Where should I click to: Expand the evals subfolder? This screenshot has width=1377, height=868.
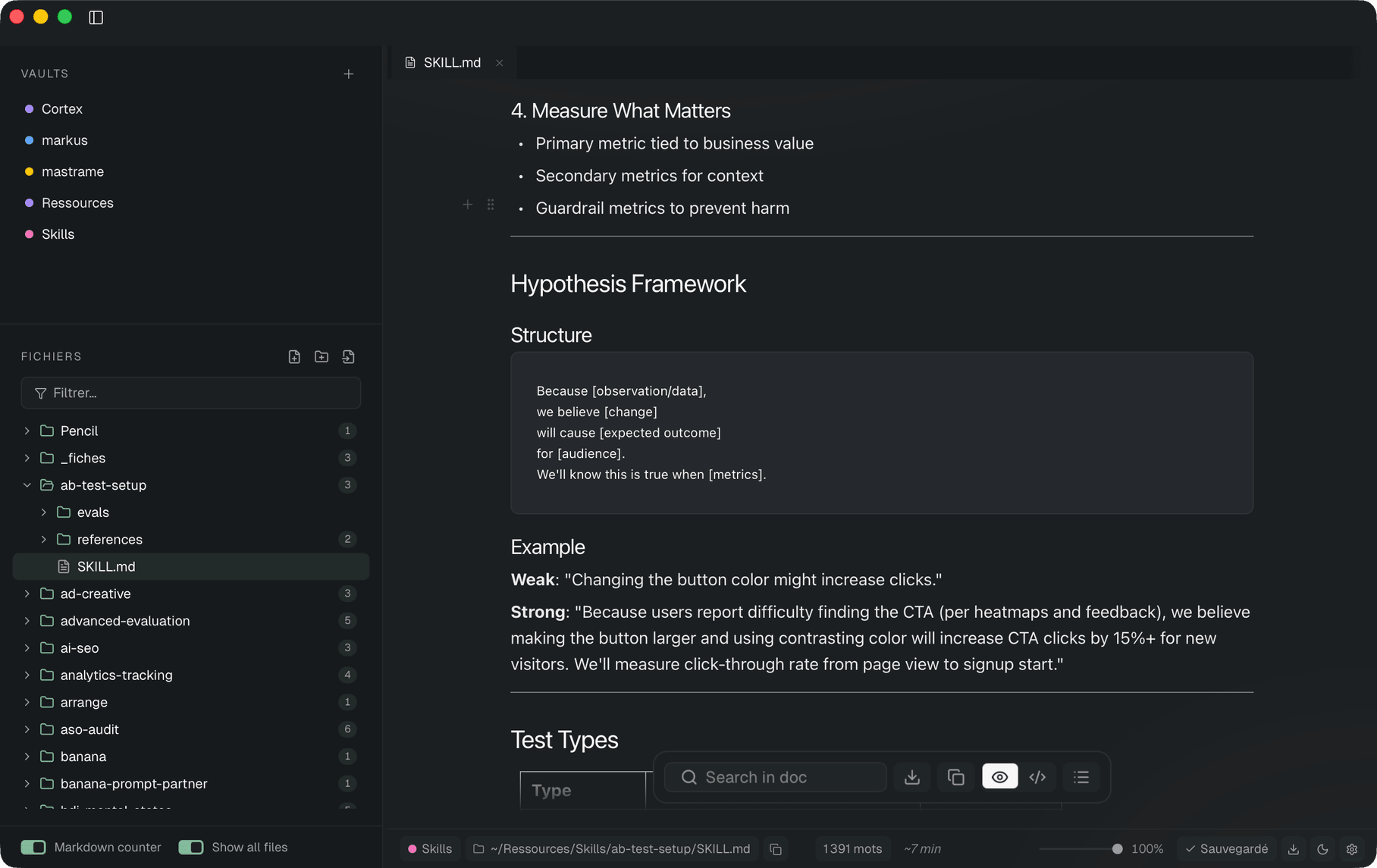click(44, 512)
